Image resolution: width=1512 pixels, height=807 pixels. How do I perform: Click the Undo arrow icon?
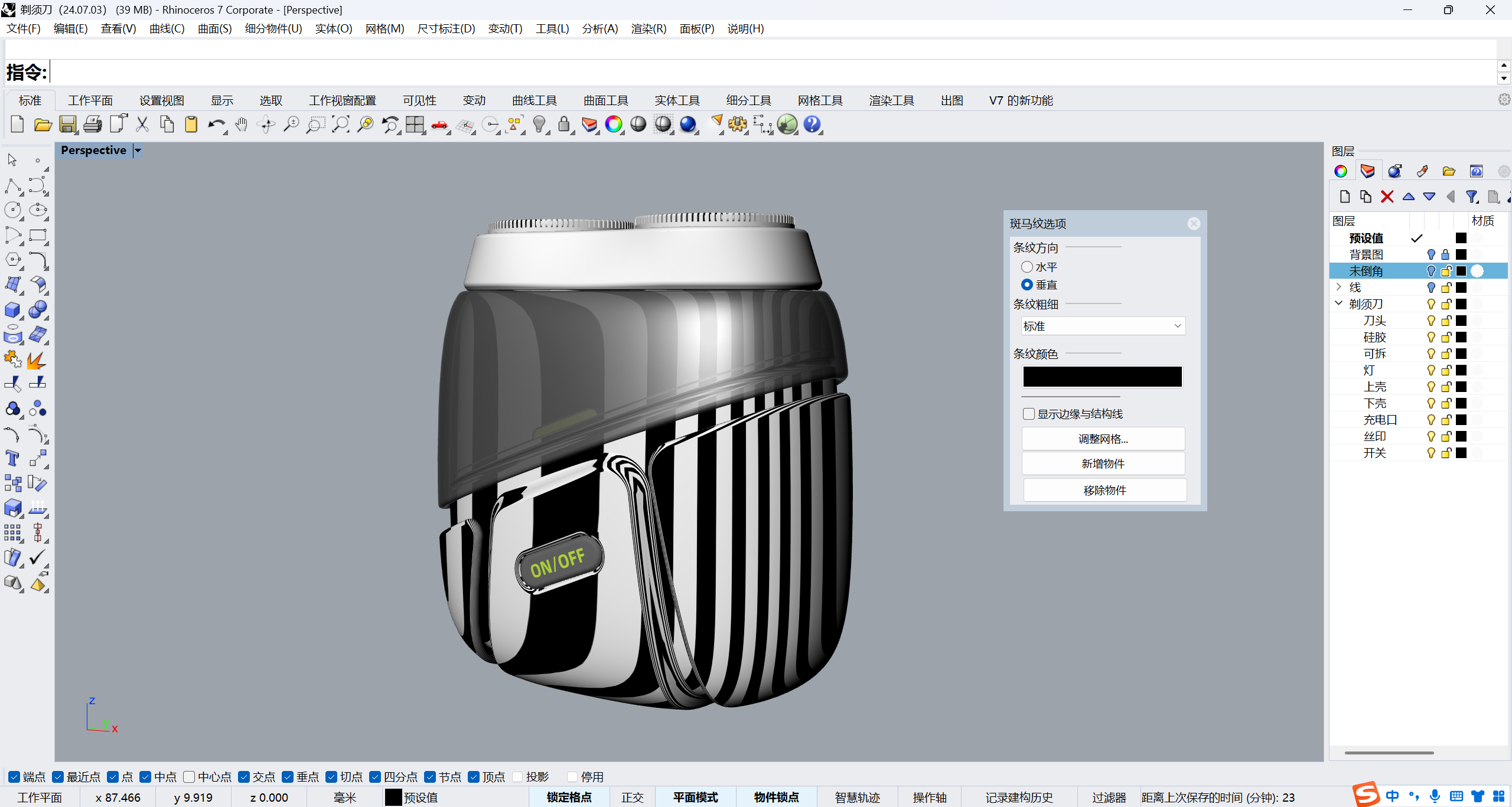coord(216,125)
